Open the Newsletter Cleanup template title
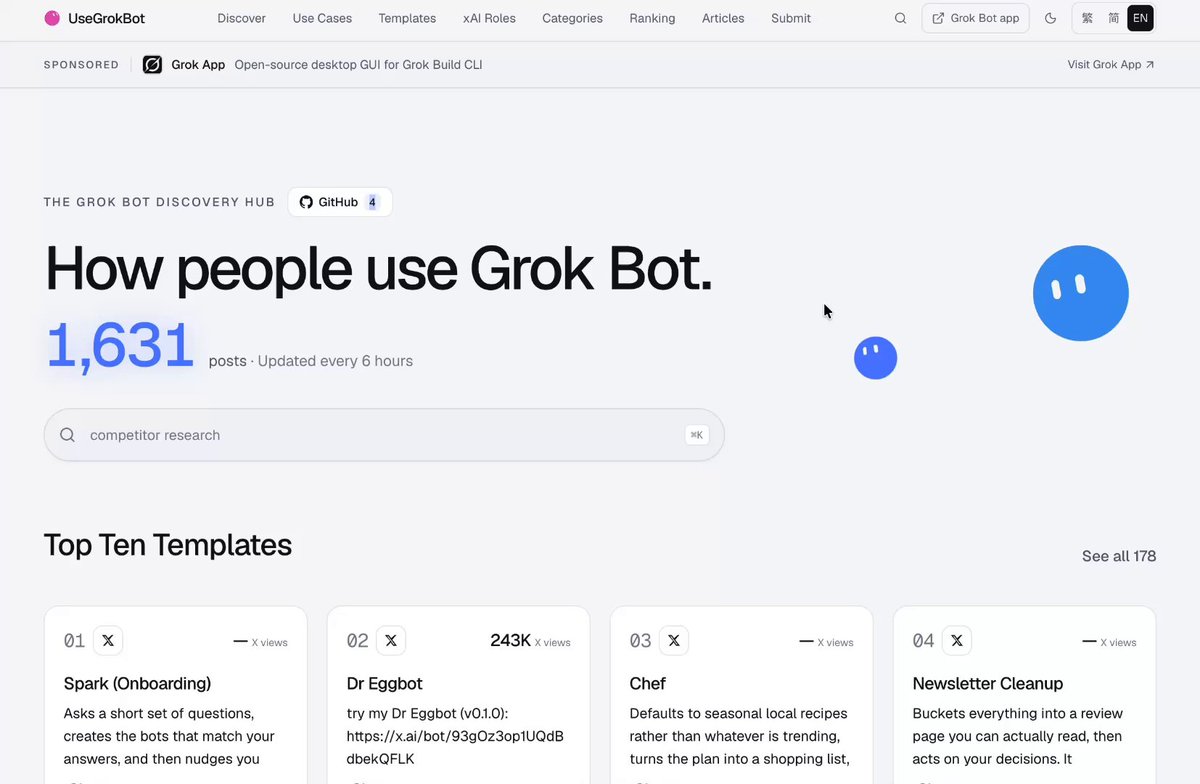Image resolution: width=1200 pixels, height=784 pixels. point(988,684)
